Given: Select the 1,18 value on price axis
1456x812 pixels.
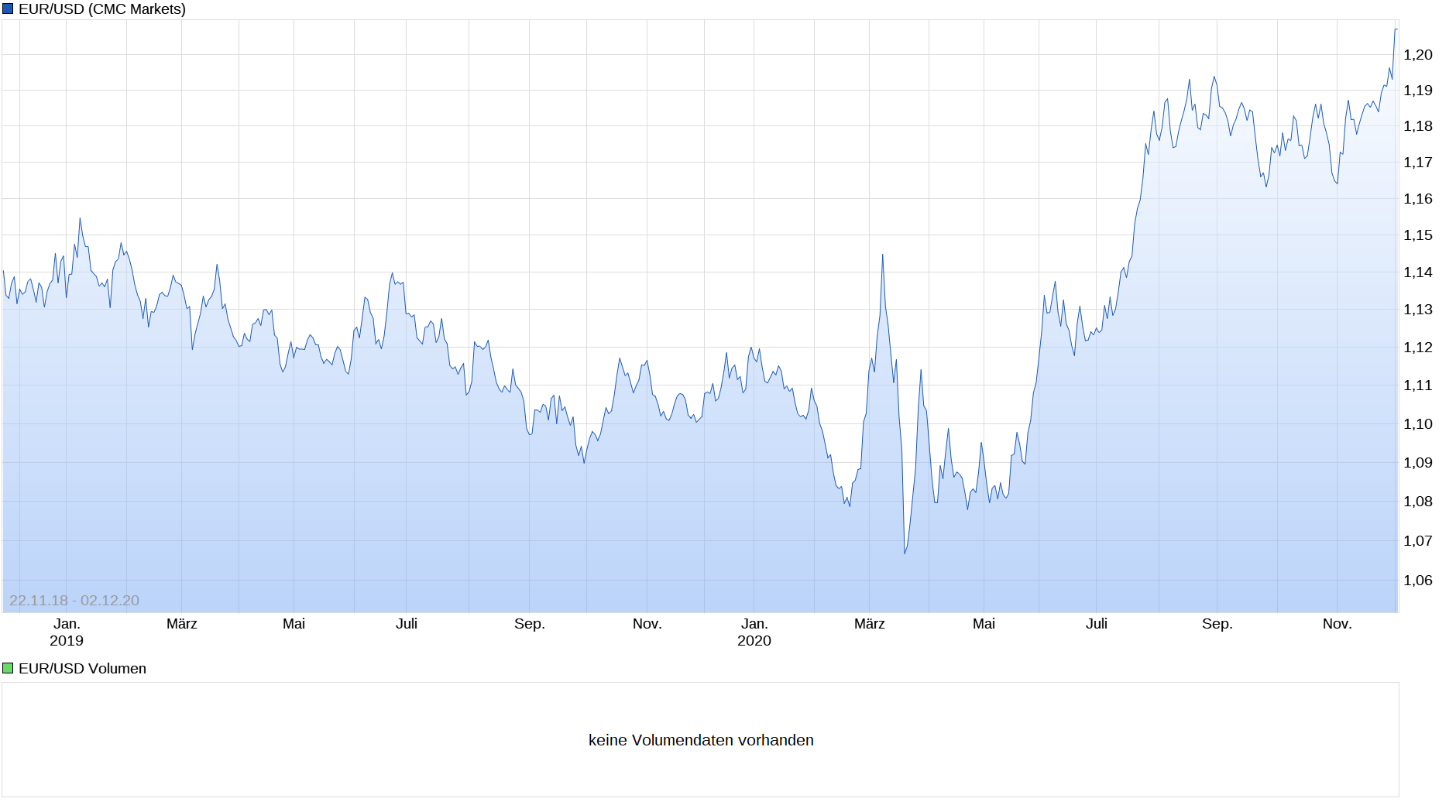Looking at the screenshot, I should [1418, 126].
